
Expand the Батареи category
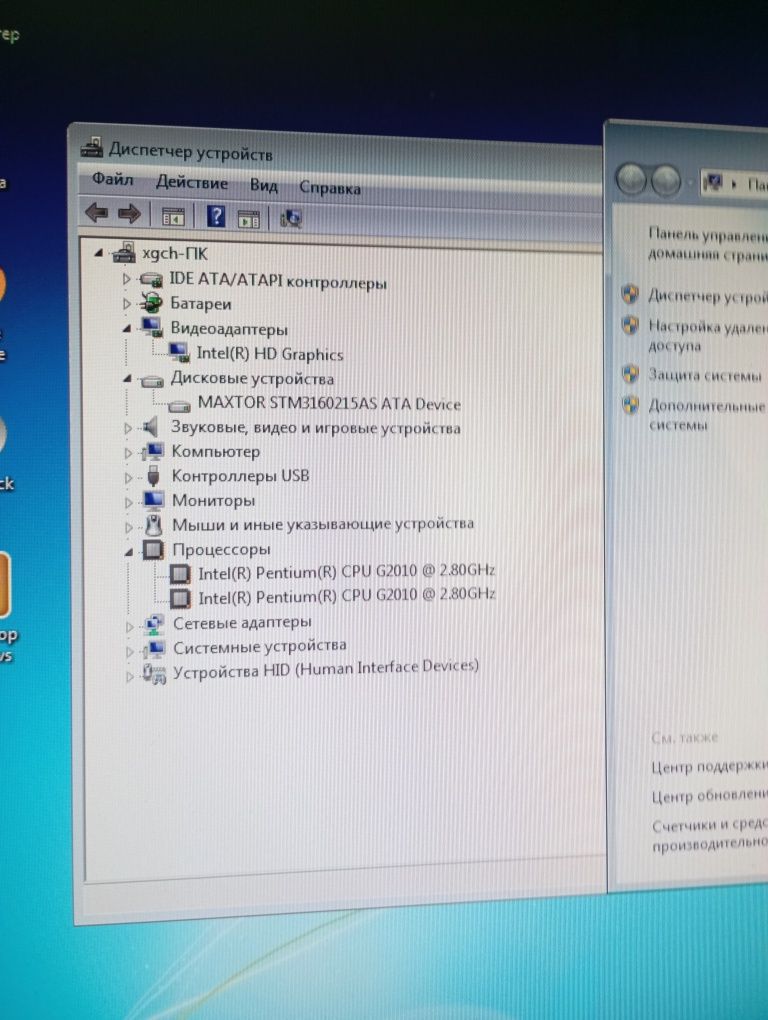(x=127, y=303)
